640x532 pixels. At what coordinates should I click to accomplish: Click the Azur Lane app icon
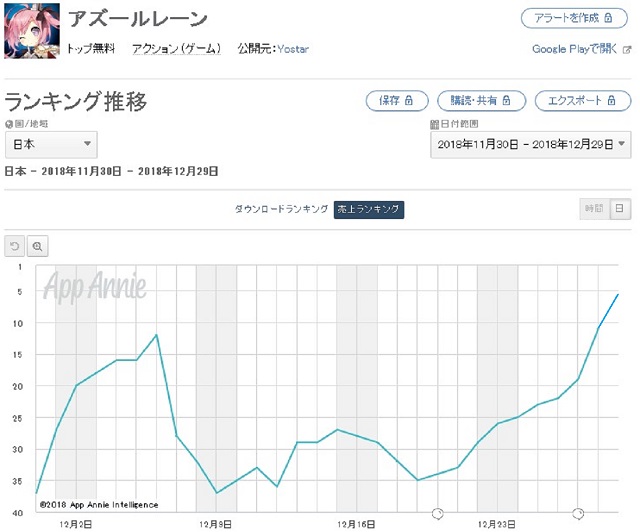tap(32, 31)
